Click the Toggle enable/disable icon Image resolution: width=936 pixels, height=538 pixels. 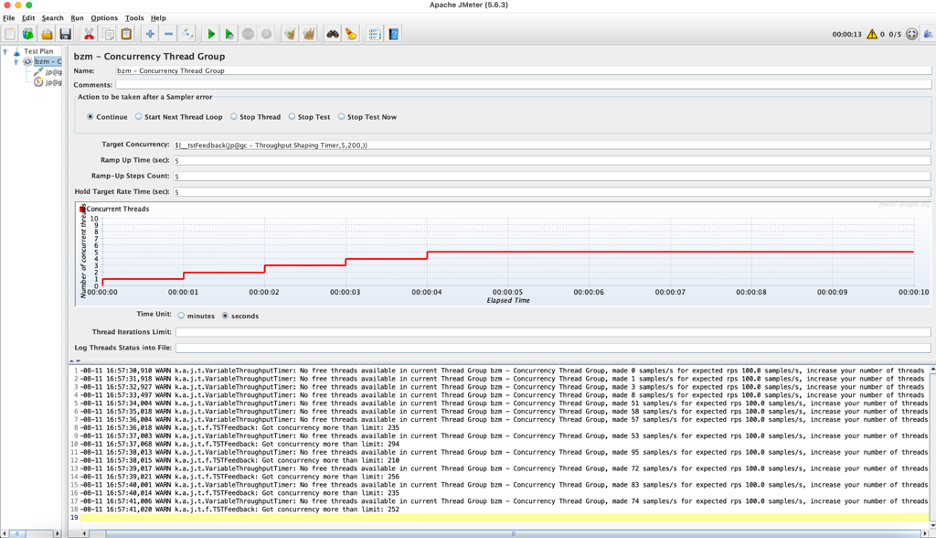tap(187, 34)
